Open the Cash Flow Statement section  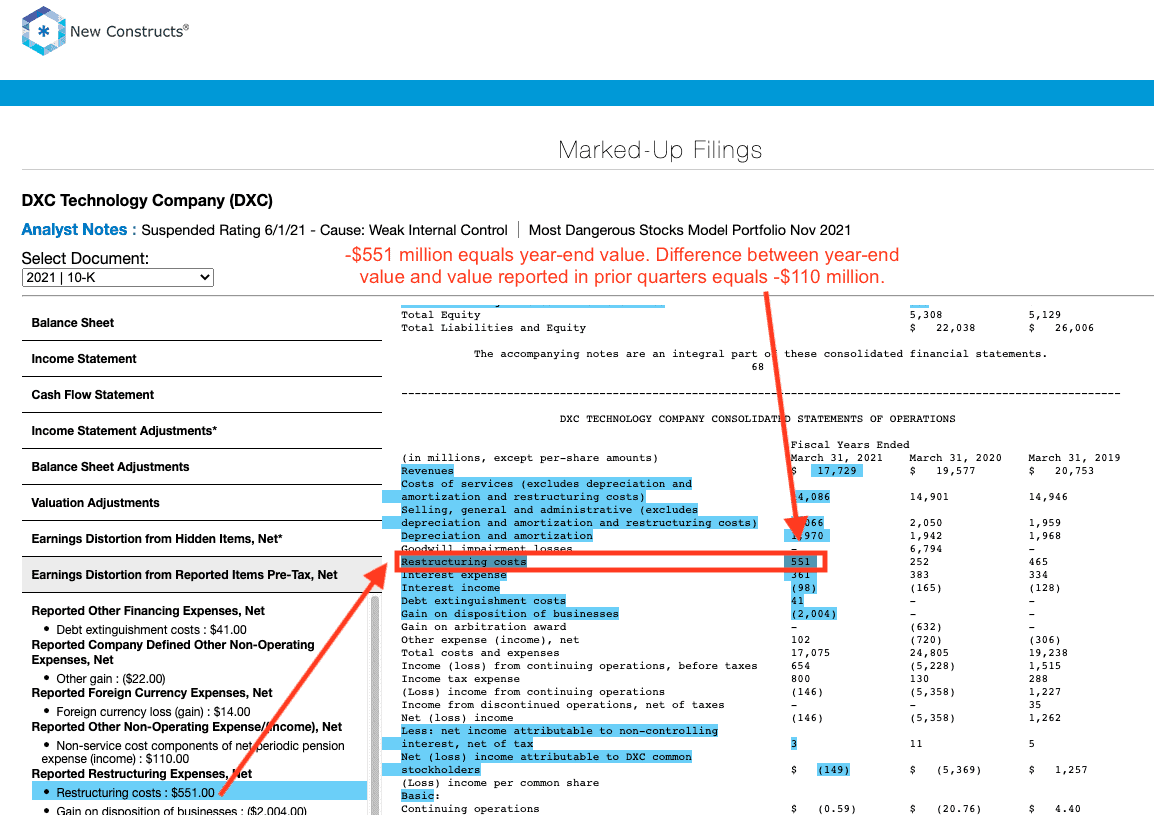coord(202,395)
